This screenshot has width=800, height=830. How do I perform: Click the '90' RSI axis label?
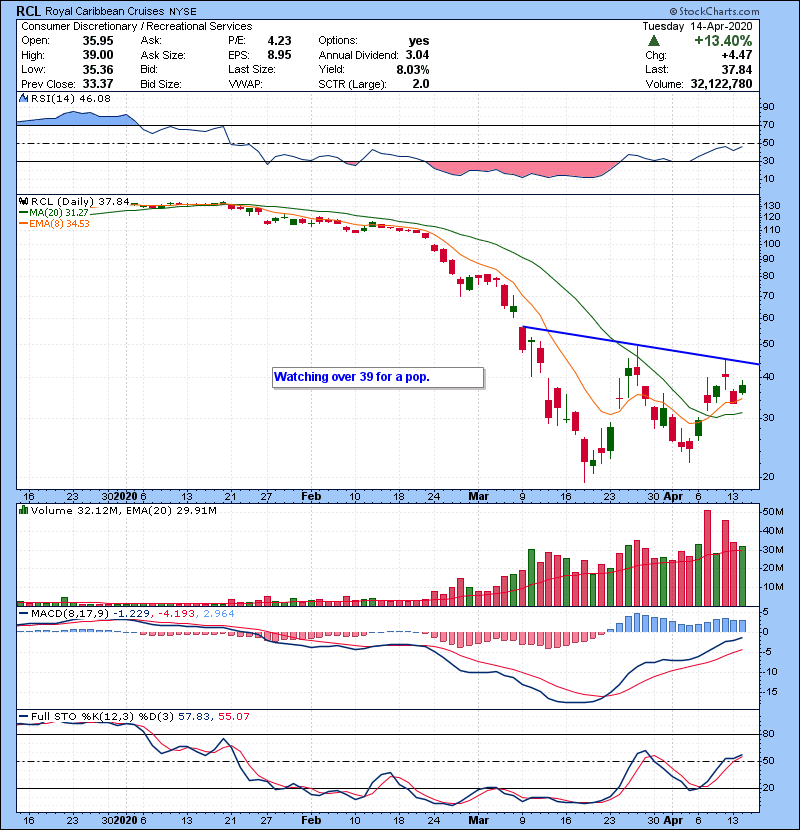(769, 107)
